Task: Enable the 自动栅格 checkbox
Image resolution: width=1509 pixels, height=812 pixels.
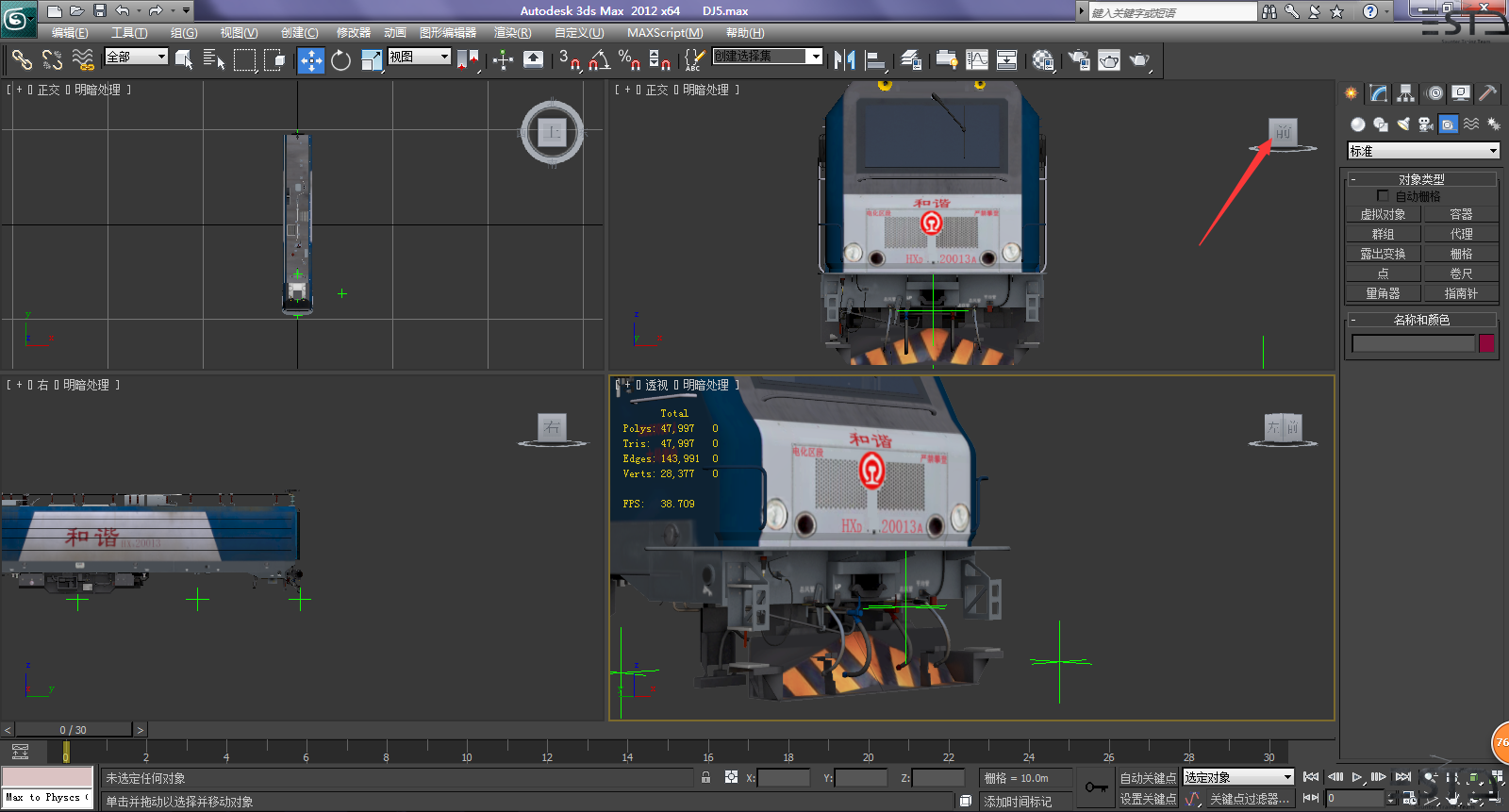Action: [1383, 196]
